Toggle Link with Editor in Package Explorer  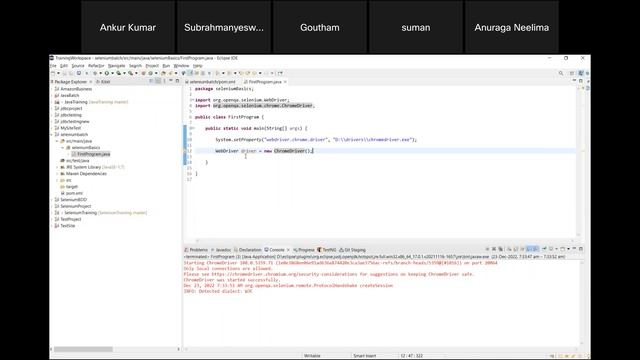tap(158, 81)
